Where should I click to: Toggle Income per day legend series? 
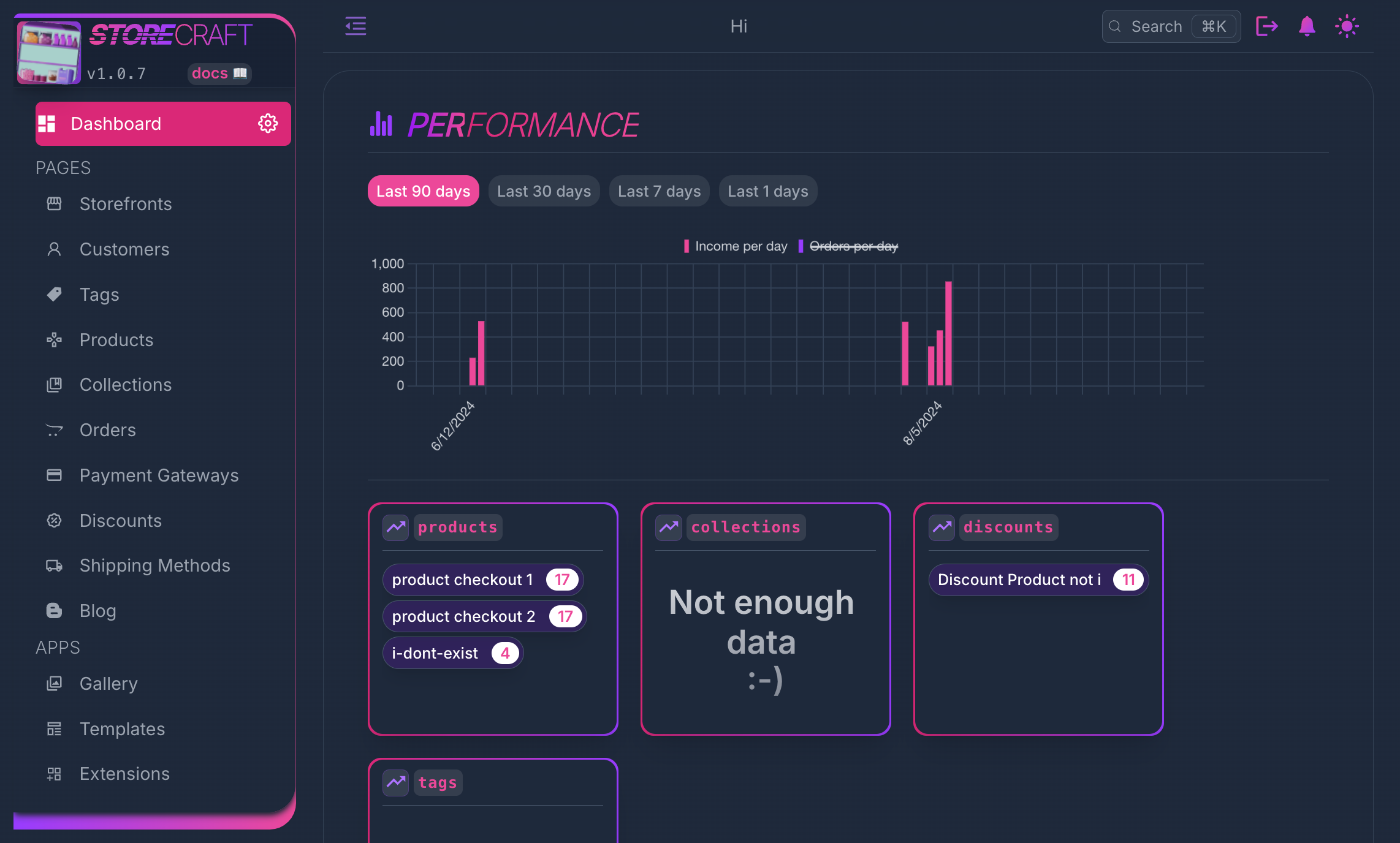pyautogui.click(x=735, y=246)
